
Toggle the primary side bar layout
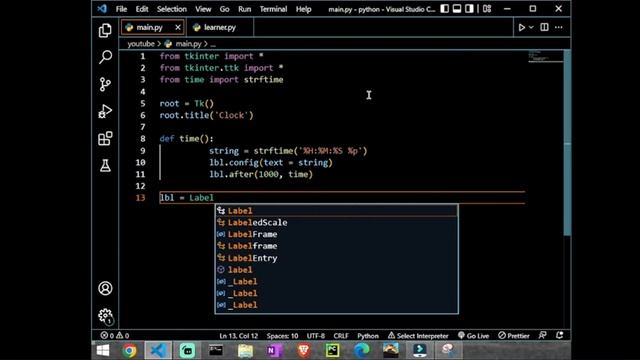pyautogui.click(x=444, y=9)
